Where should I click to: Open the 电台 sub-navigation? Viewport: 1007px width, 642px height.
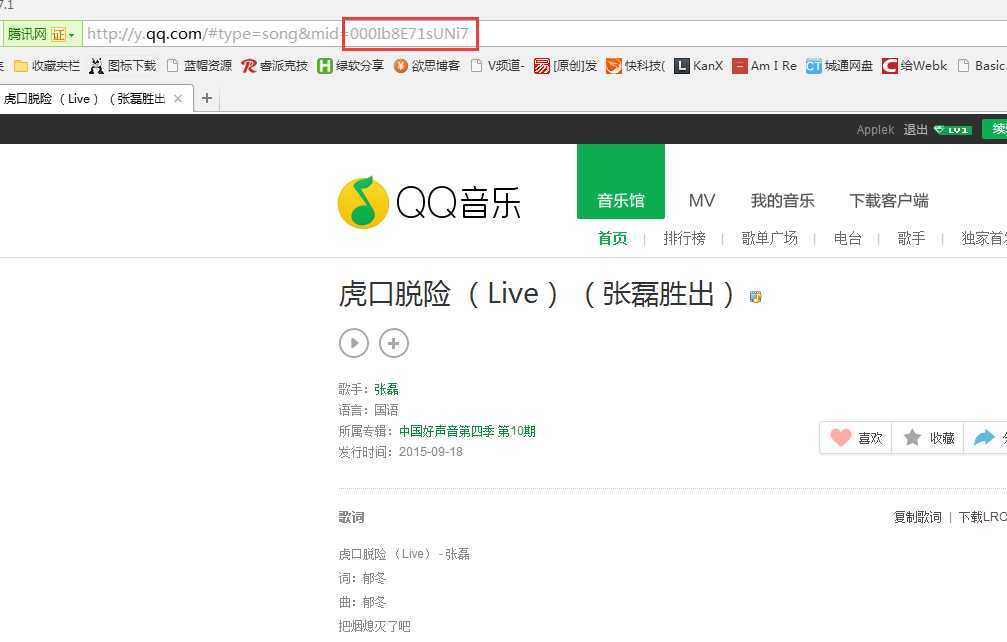pyautogui.click(x=848, y=238)
